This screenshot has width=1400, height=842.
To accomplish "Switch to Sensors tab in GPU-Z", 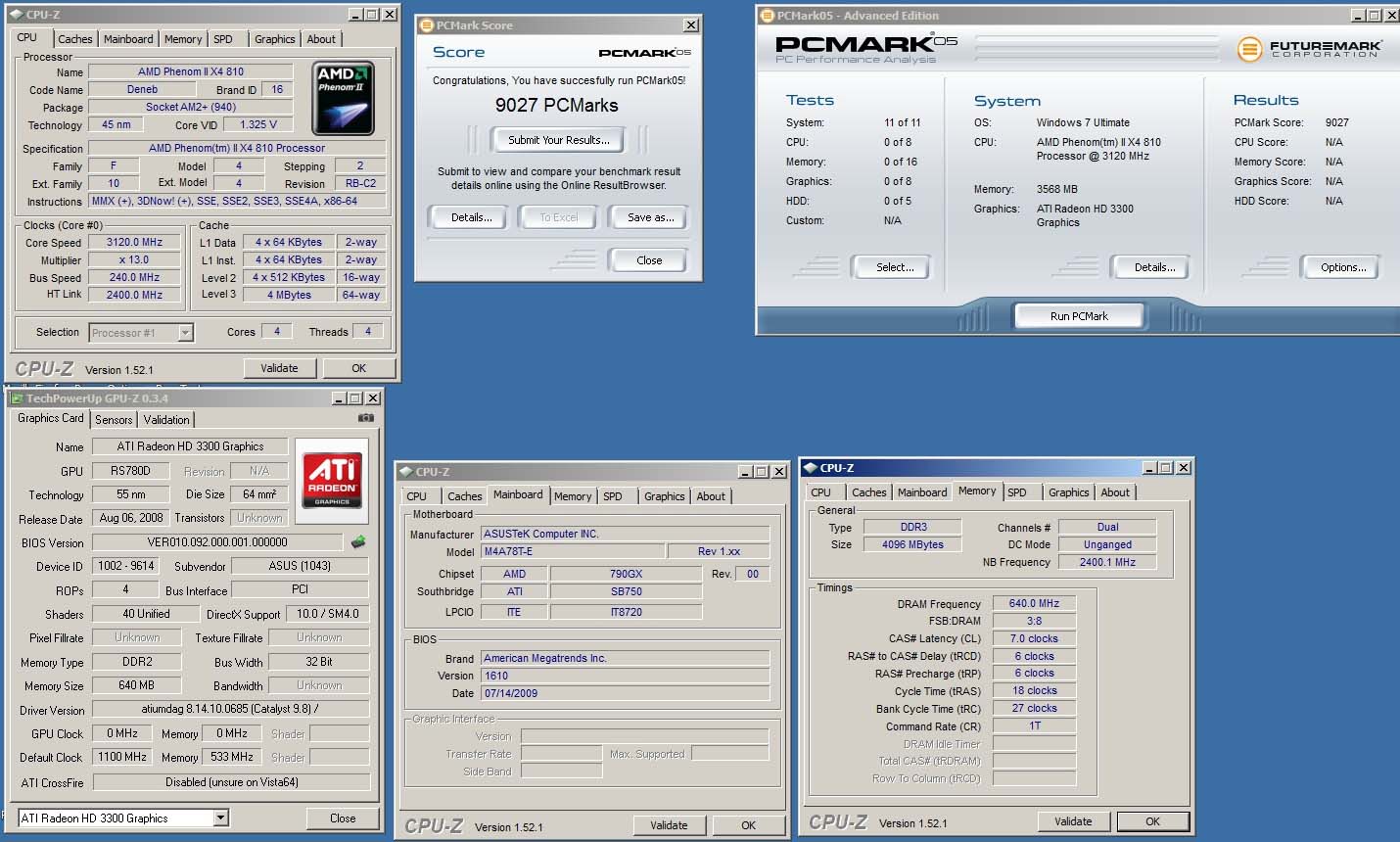I will 114,420.
